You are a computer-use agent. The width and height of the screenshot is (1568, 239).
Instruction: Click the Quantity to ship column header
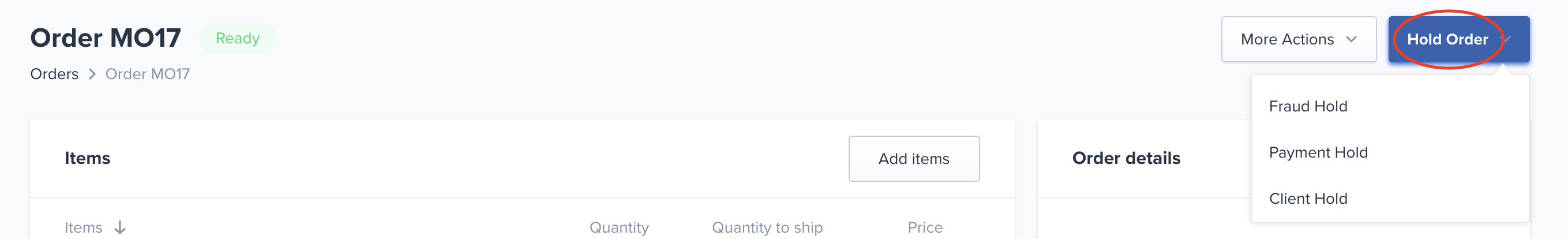tap(767, 227)
